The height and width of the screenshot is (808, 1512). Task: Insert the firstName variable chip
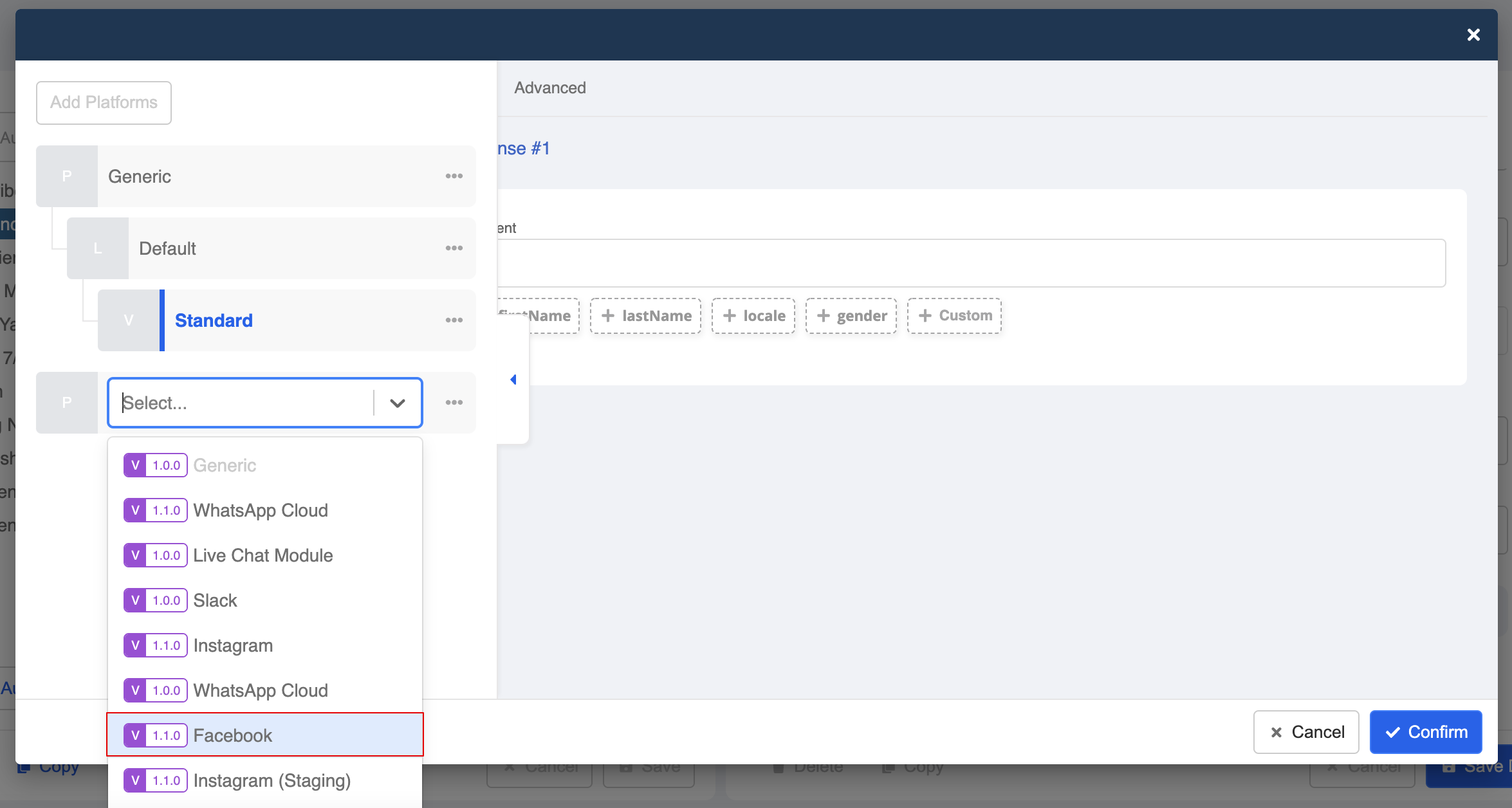coord(538,316)
